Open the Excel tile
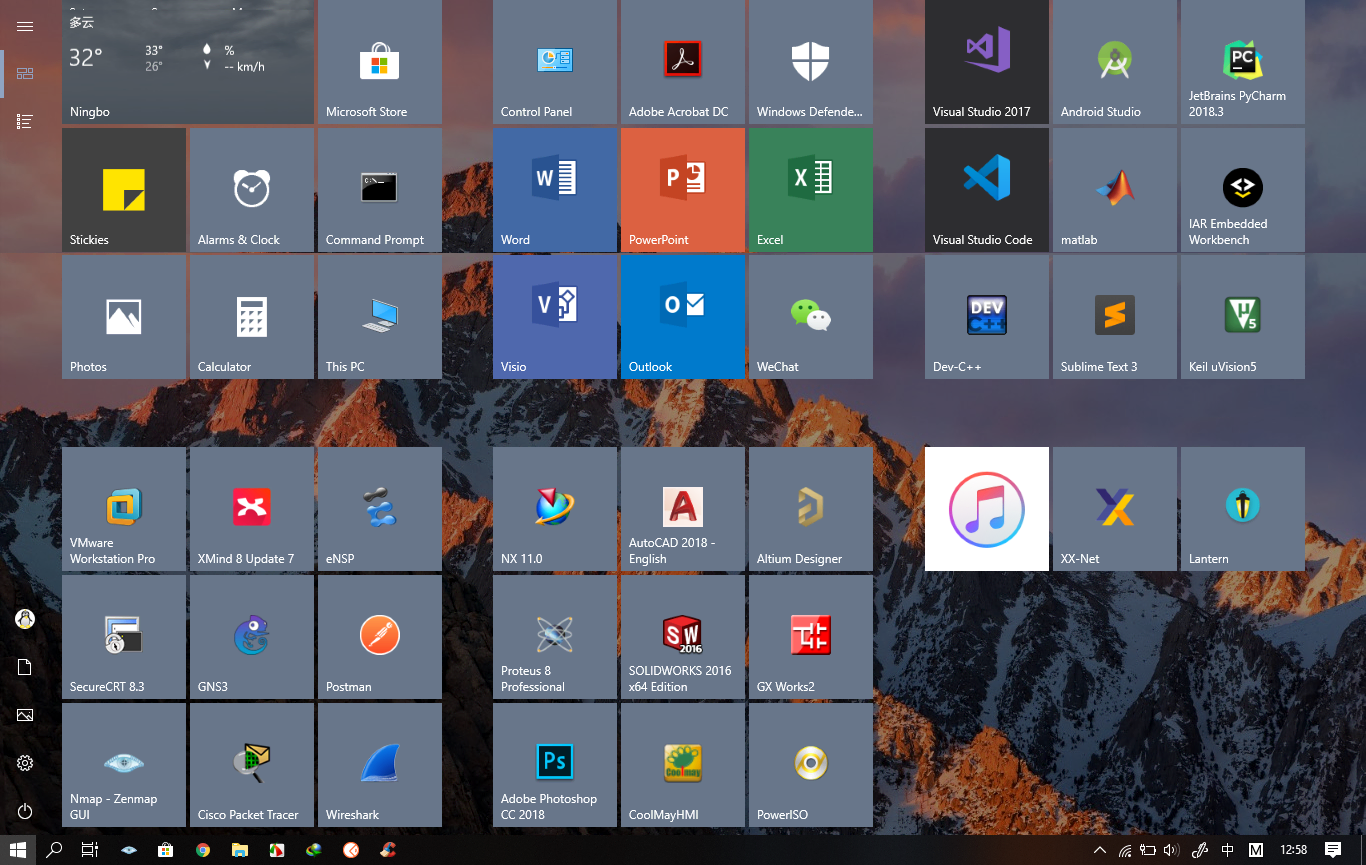Image resolution: width=1366 pixels, height=865 pixels. 811,190
